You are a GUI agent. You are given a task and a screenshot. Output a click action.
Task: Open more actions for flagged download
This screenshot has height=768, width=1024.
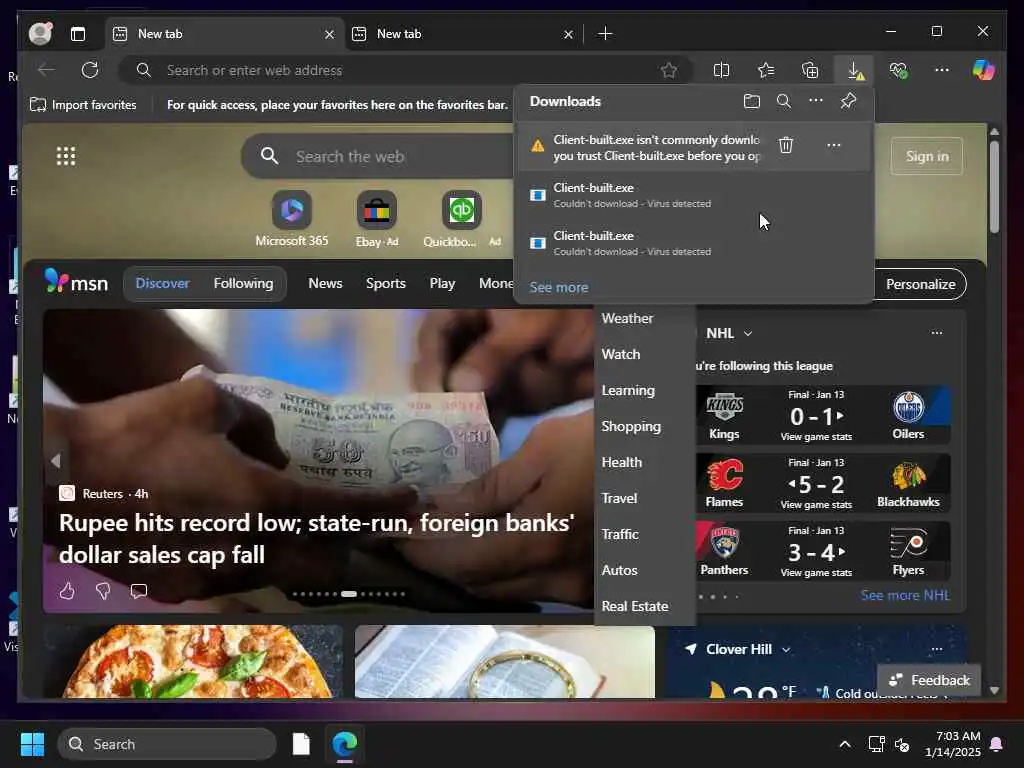tap(833, 145)
